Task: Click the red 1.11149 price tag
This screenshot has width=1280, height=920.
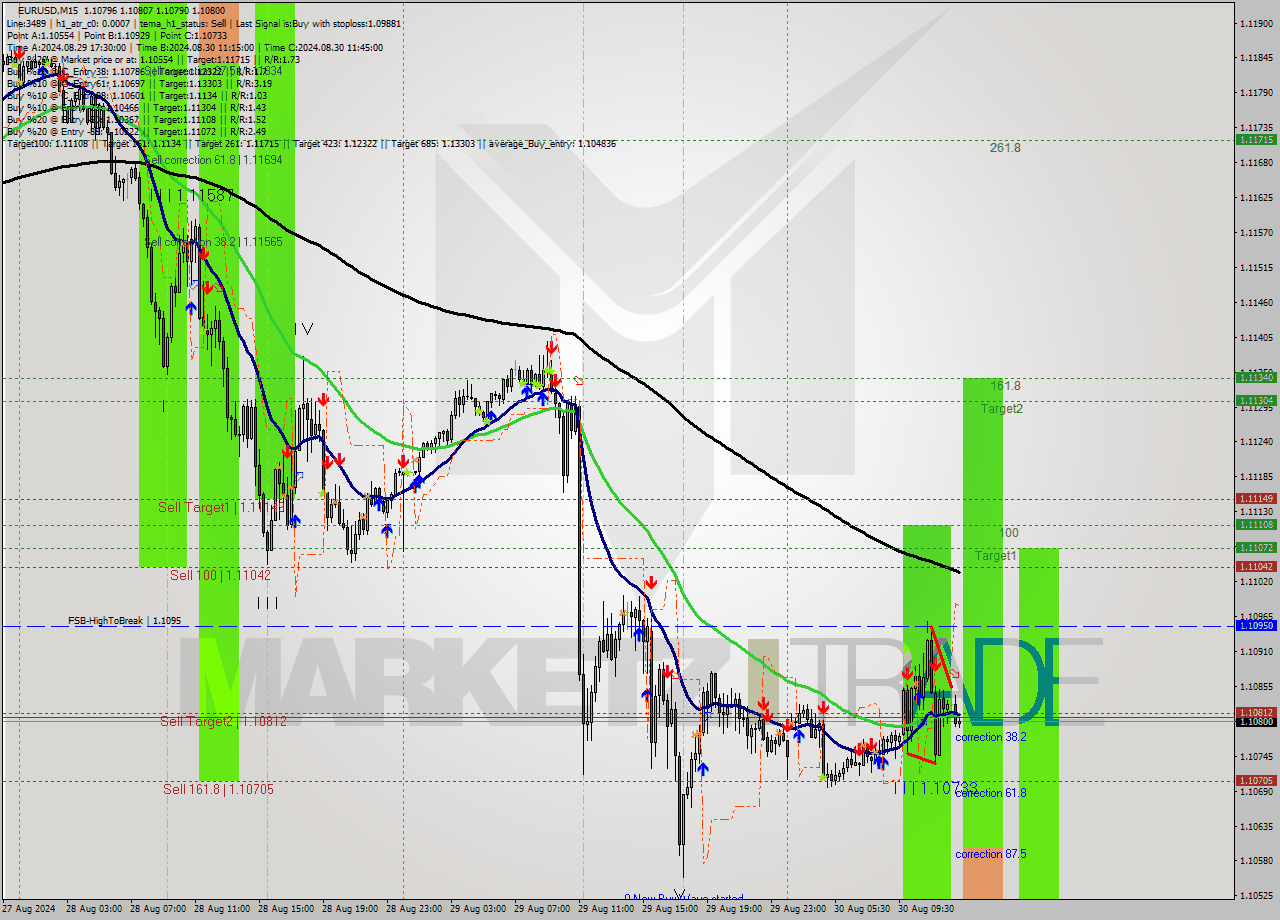Action: (1256, 498)
